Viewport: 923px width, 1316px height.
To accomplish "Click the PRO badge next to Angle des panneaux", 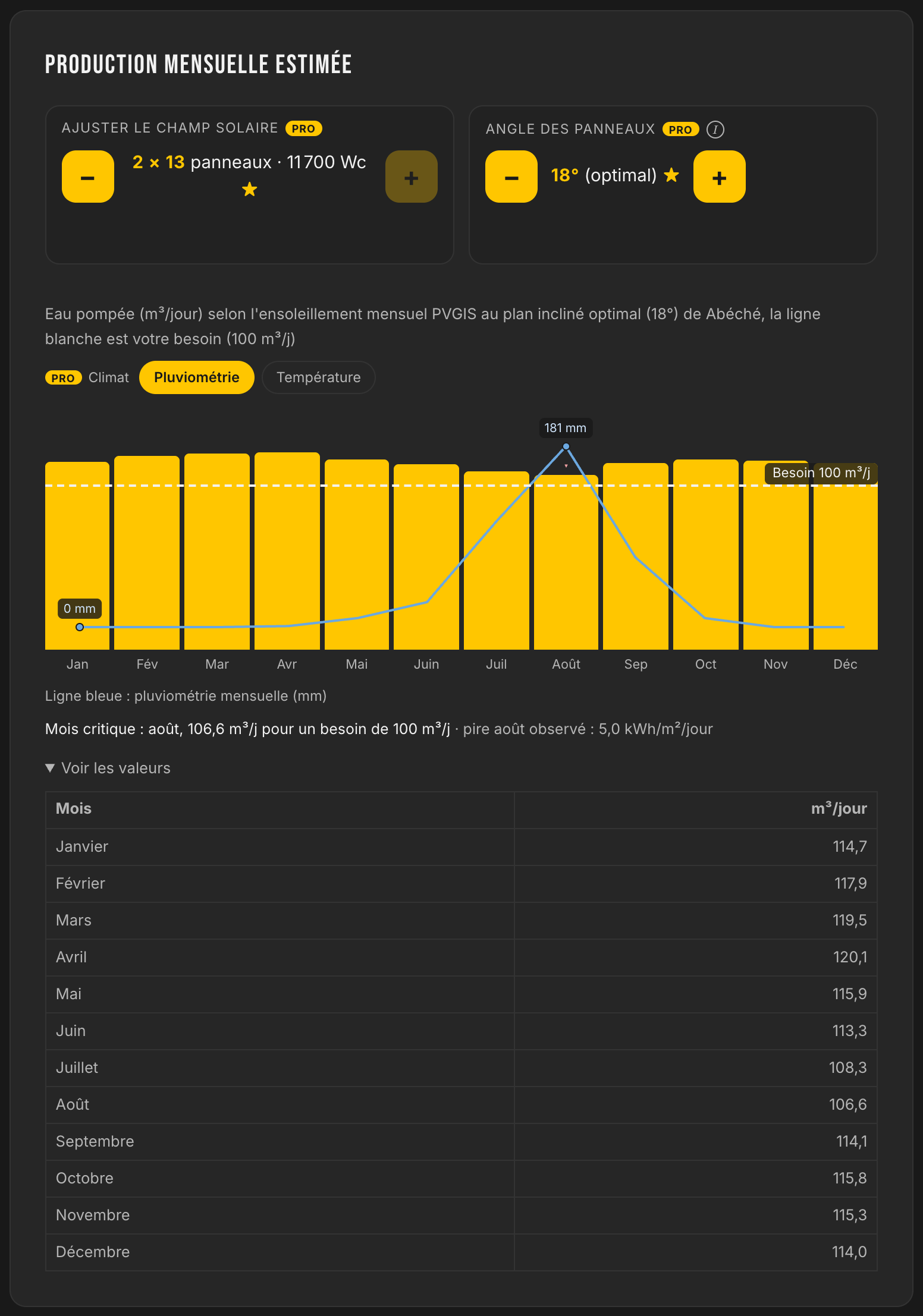I will click(680, 130).
